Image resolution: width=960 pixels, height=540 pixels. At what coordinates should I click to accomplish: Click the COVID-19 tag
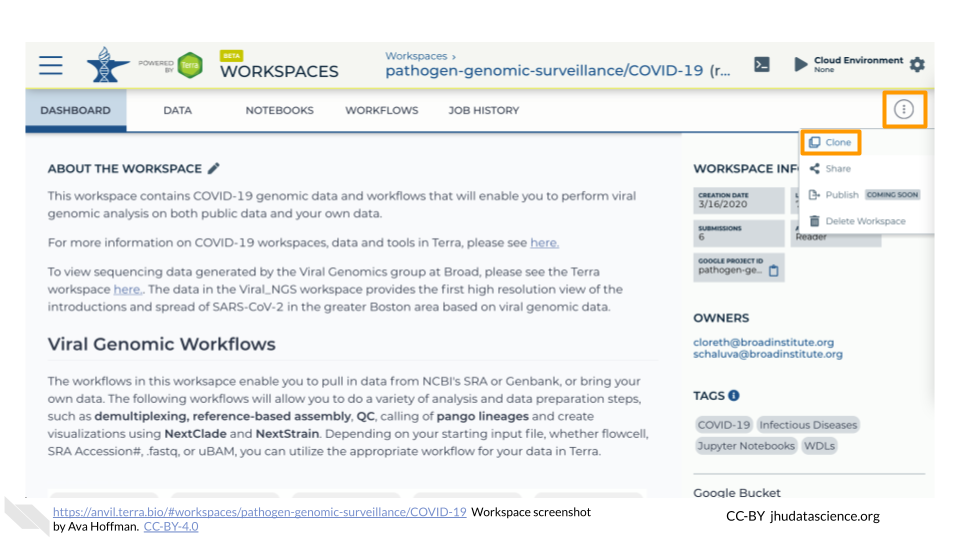tap(724, 425)
